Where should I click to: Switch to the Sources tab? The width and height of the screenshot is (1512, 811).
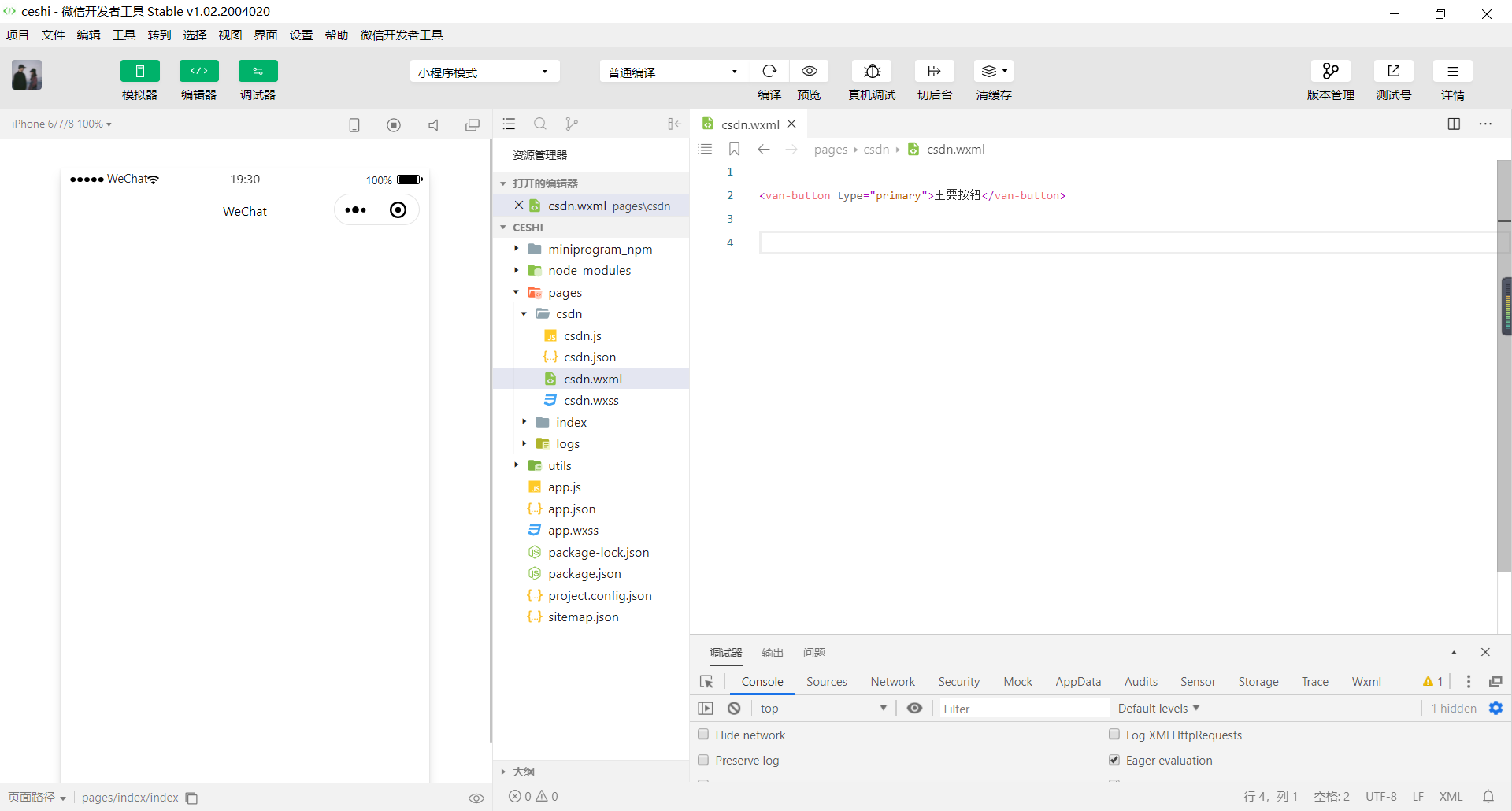[826, 682]
